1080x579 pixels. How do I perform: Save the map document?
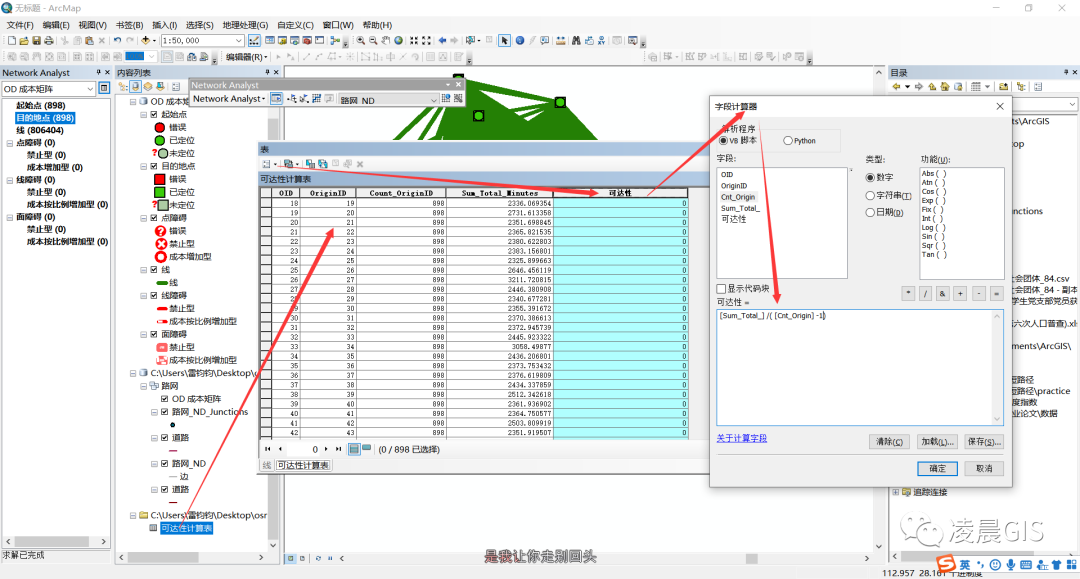tap(37, 41)
